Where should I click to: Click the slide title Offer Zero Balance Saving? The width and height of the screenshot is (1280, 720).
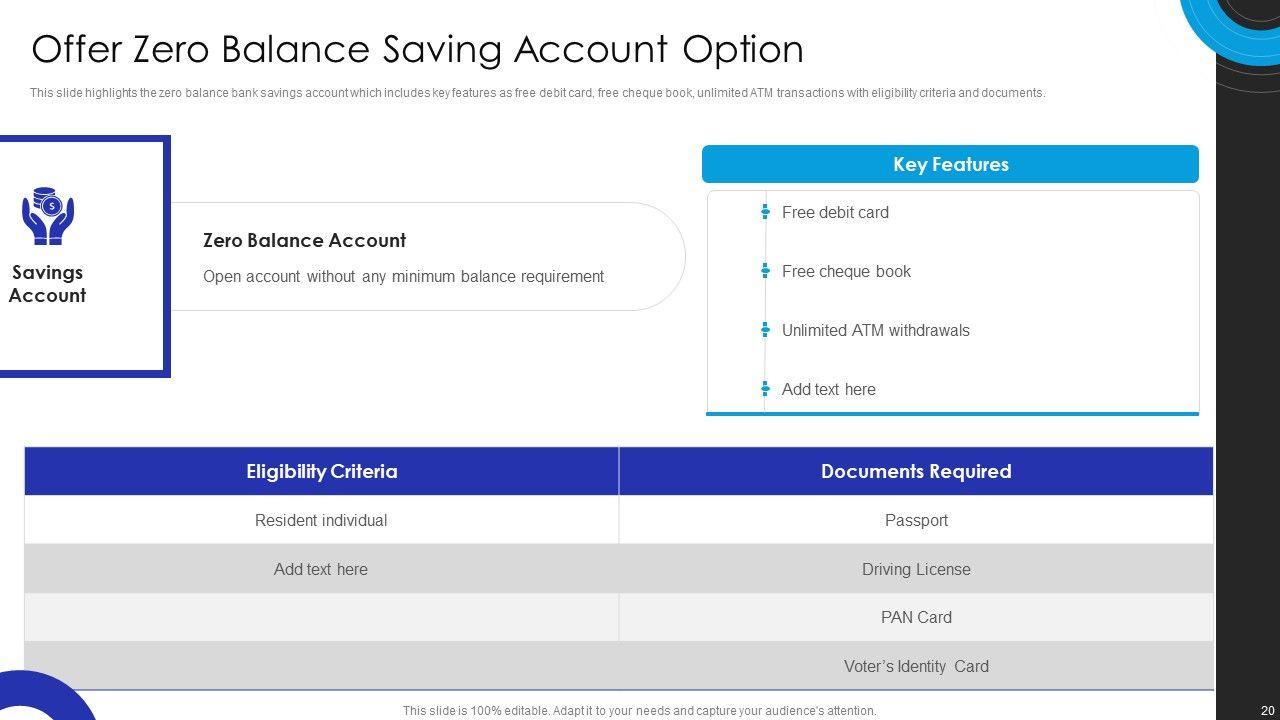(418, 49)
